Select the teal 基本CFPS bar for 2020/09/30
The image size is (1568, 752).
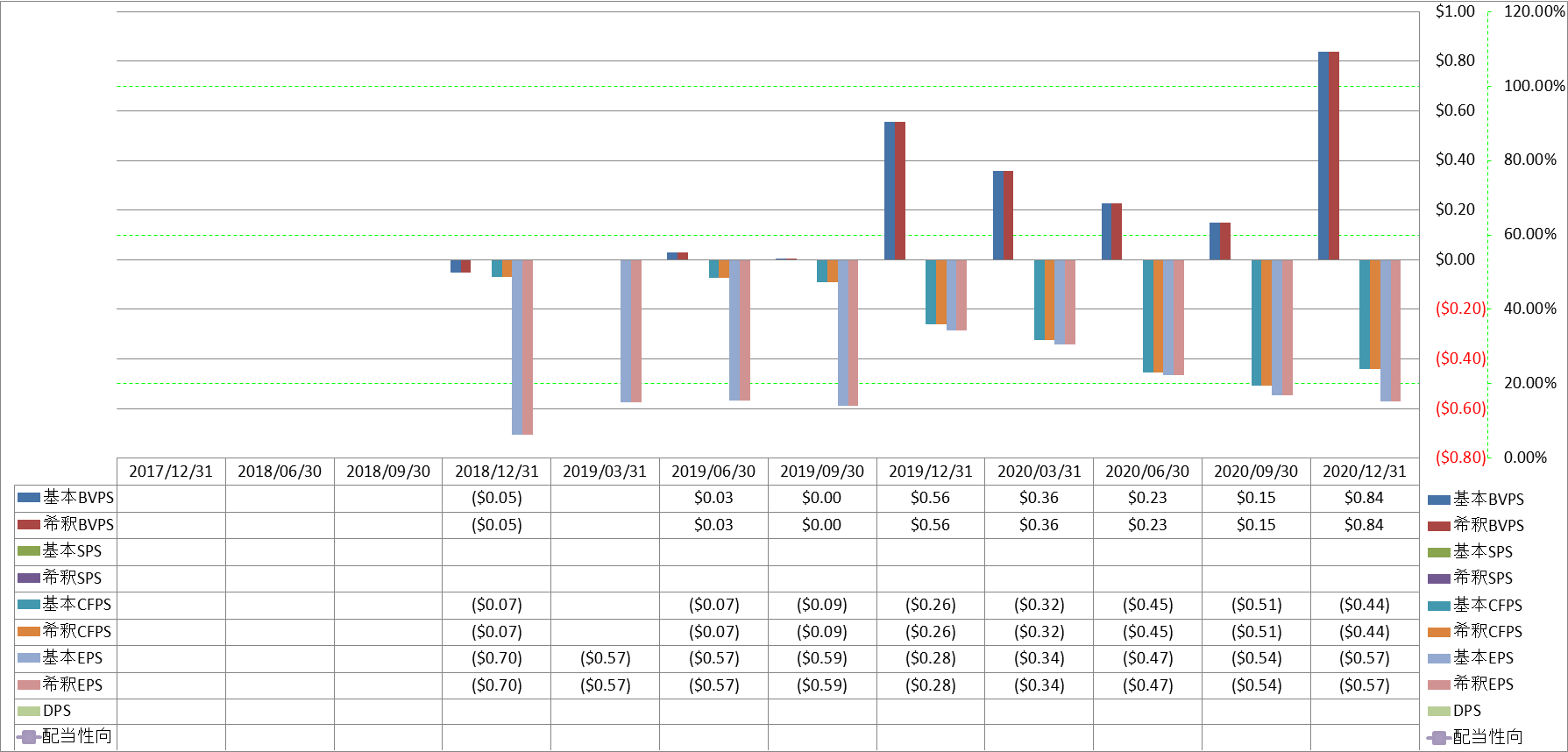click(1257, 323)
